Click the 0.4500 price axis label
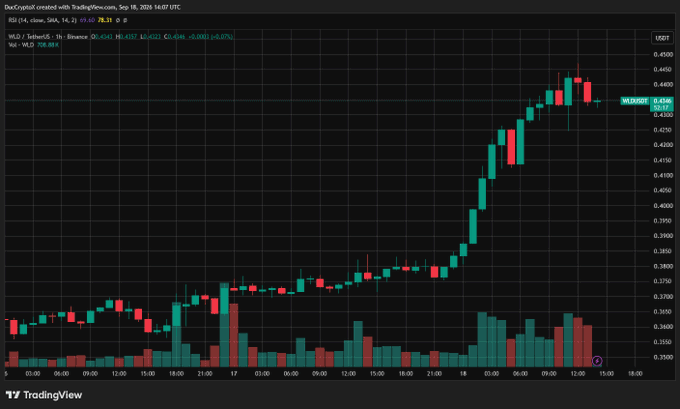This screenshot has width=680, height=409. (x=663, y=55)
